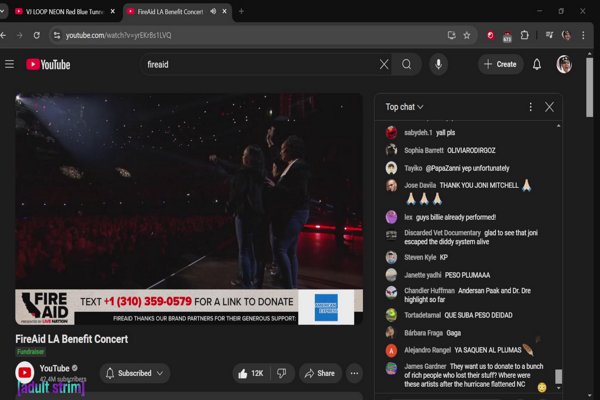The image size is (600, 400).
Task: Close the live chat panel
Action: pos(549,107)
